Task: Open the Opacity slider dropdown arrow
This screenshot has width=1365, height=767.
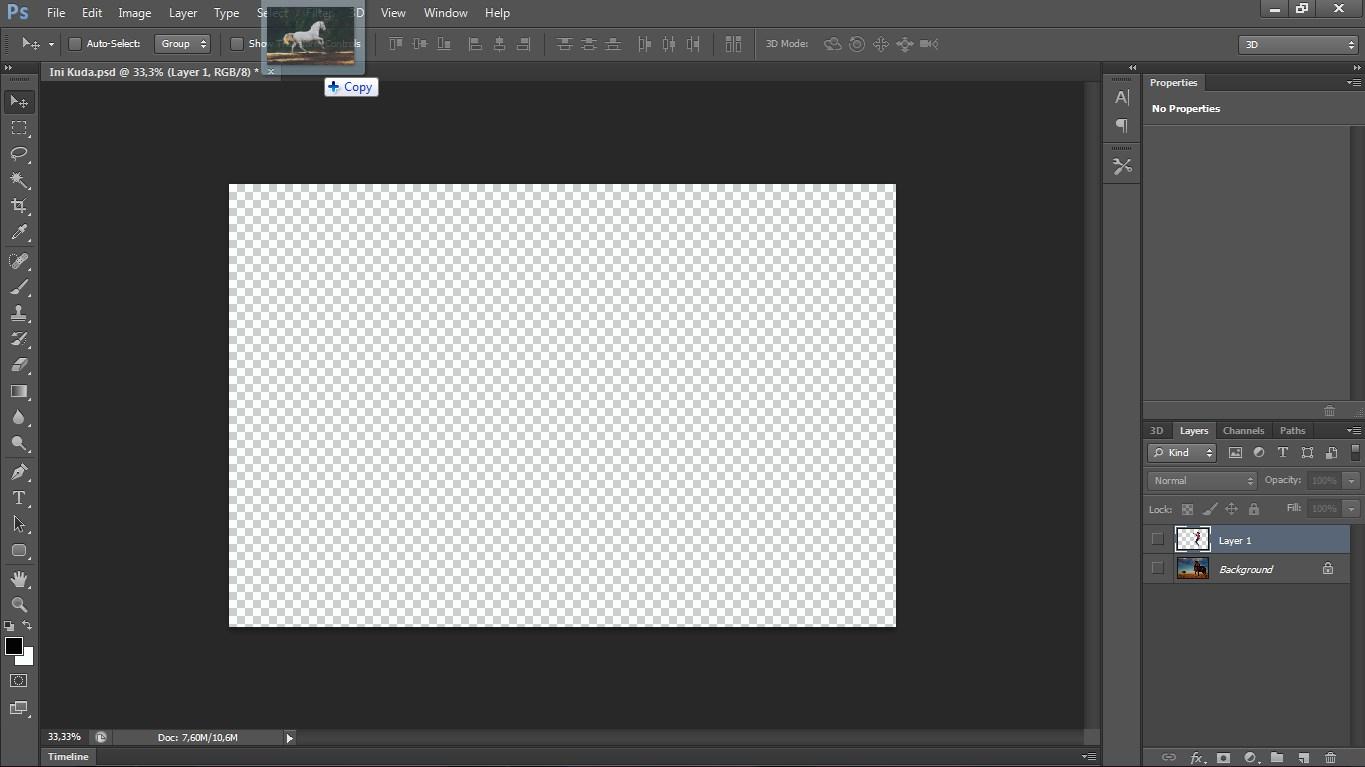Action: (1352, 481)
